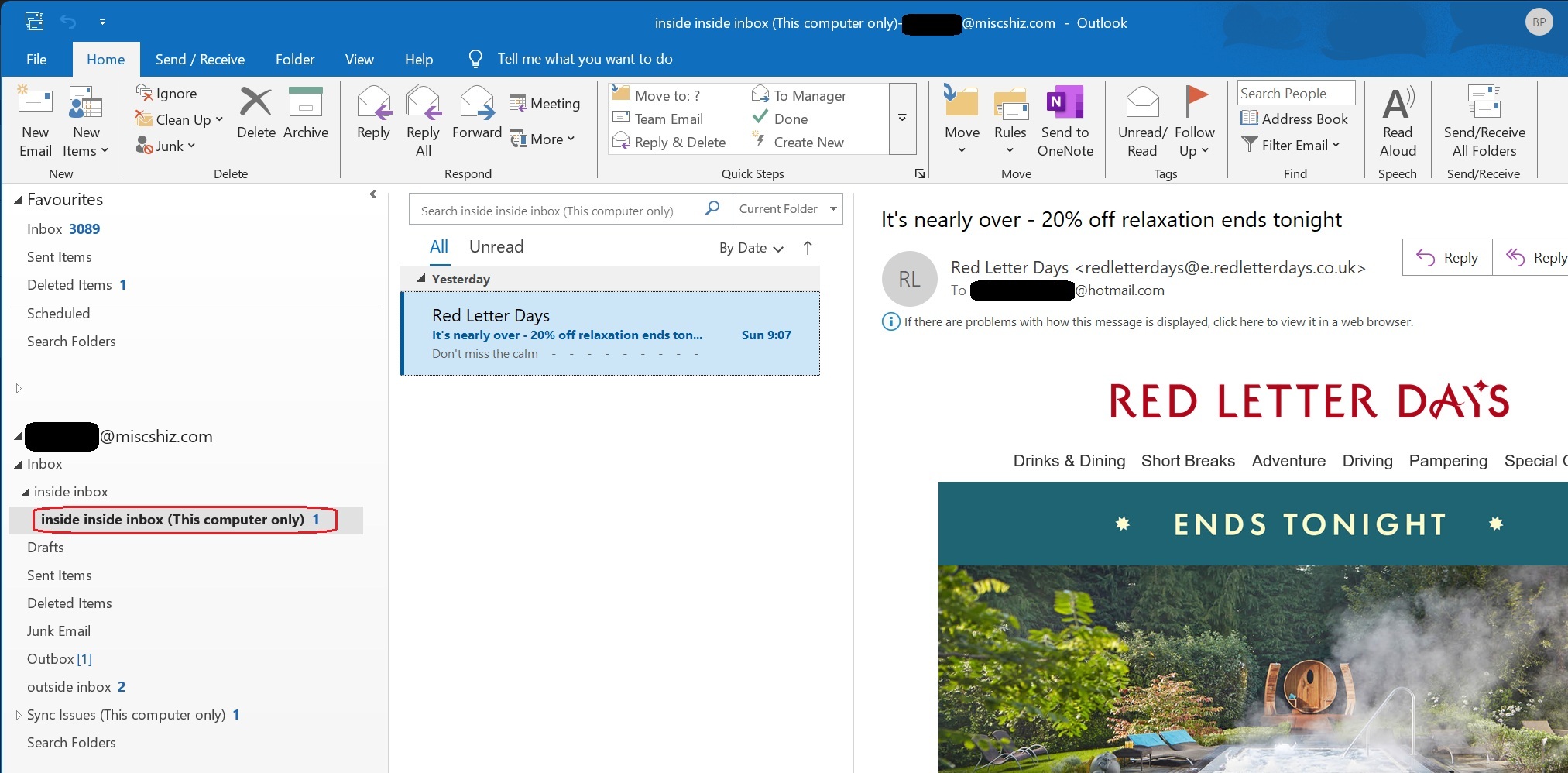Minimize the folder pane
This screenshot has height=773, width=1568.
[373, 194]
